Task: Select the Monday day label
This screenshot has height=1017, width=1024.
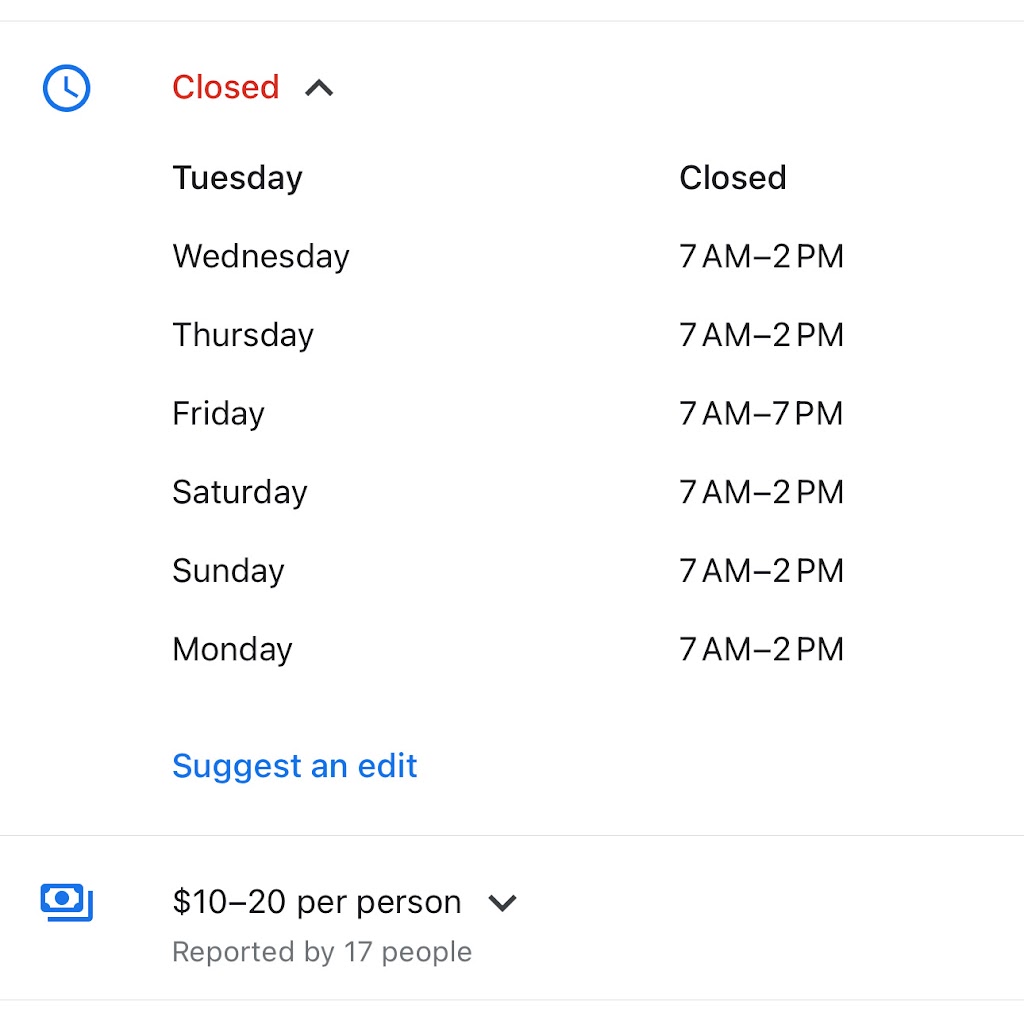Action: (232, 650)
